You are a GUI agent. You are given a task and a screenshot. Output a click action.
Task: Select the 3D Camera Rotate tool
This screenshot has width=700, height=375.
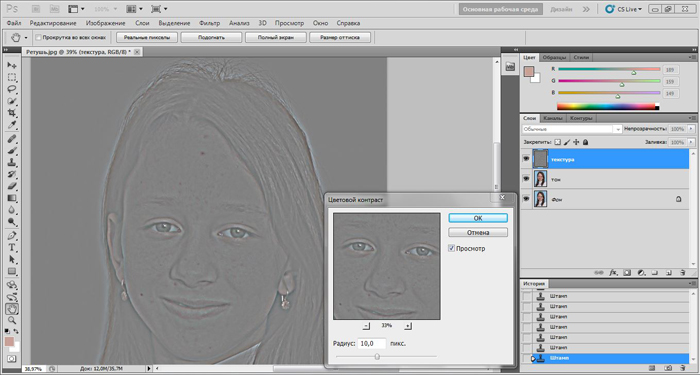tap(12, 296)
